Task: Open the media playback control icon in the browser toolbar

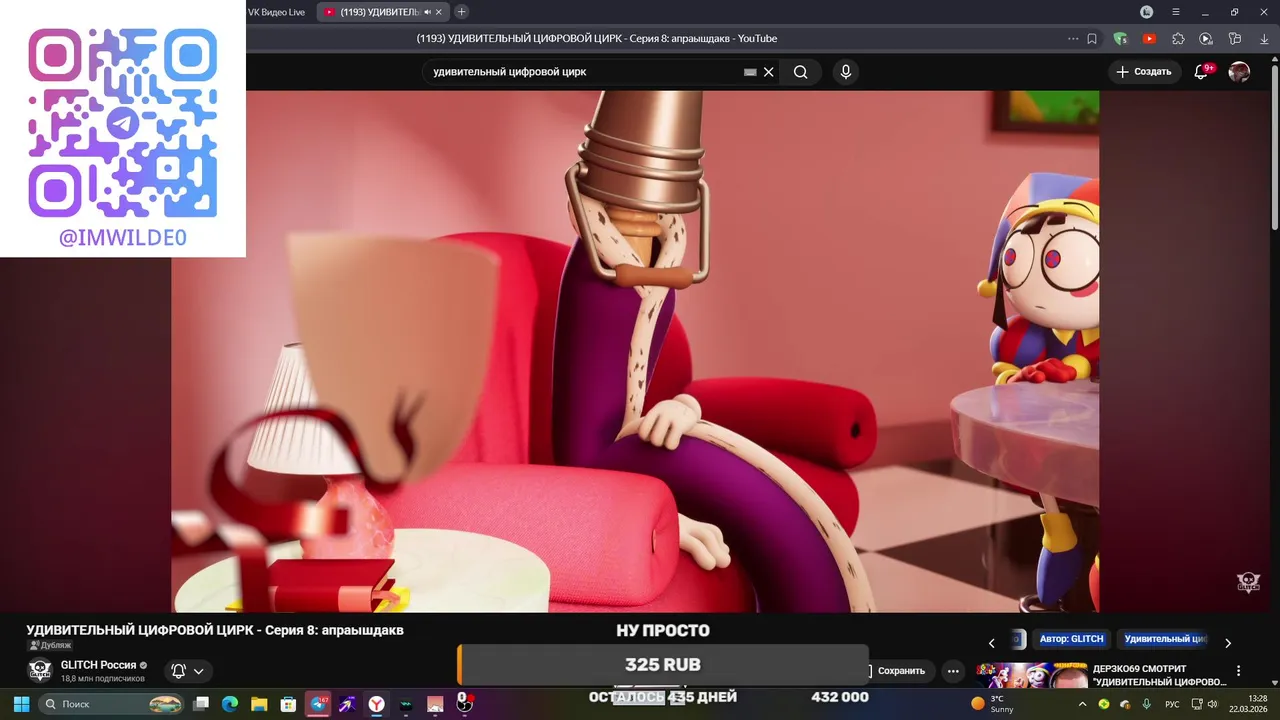Action: 1206,39
